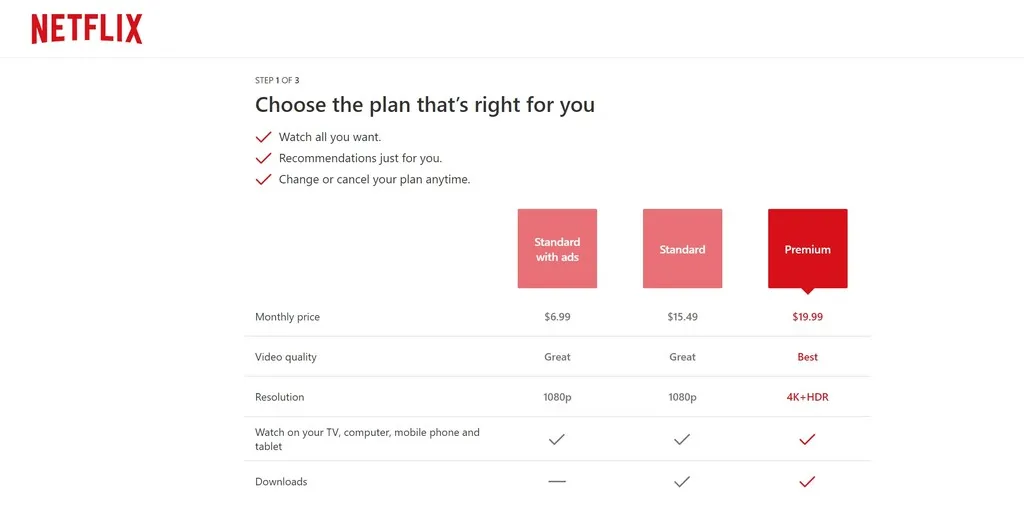Click the dash under Standard with ads Downloads
Screen dimensions: 1024x506
tap(557, 481)
